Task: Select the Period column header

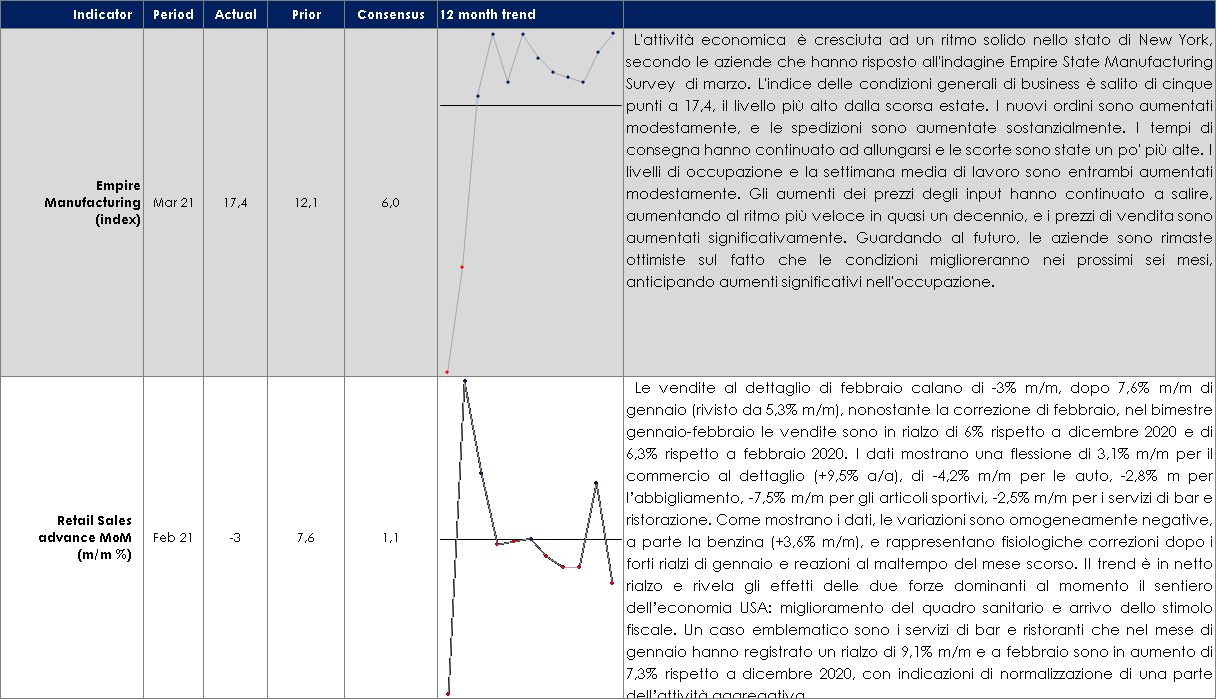Action: tap(173, 15)
